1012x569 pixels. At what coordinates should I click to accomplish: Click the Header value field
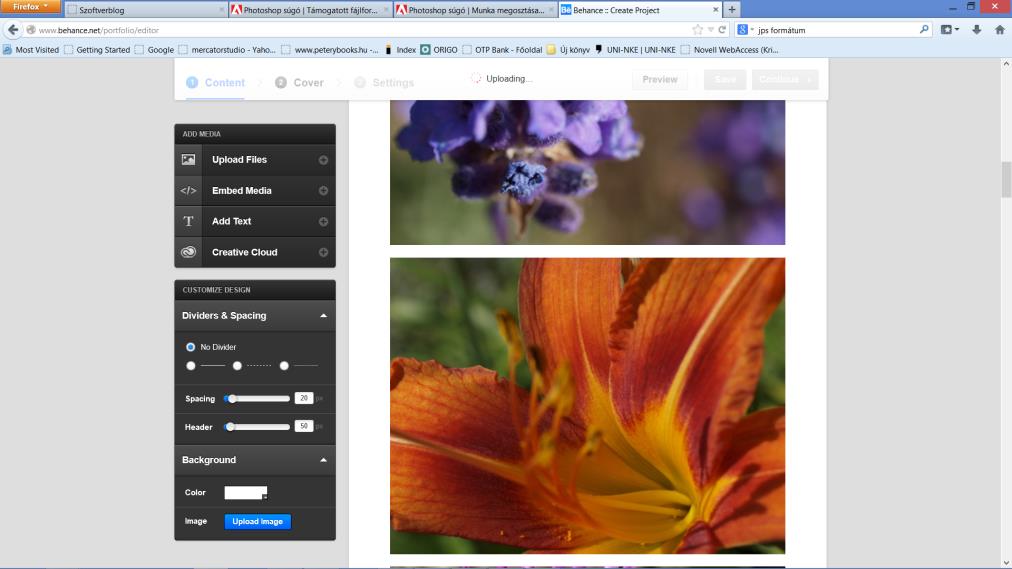[303, 426]
